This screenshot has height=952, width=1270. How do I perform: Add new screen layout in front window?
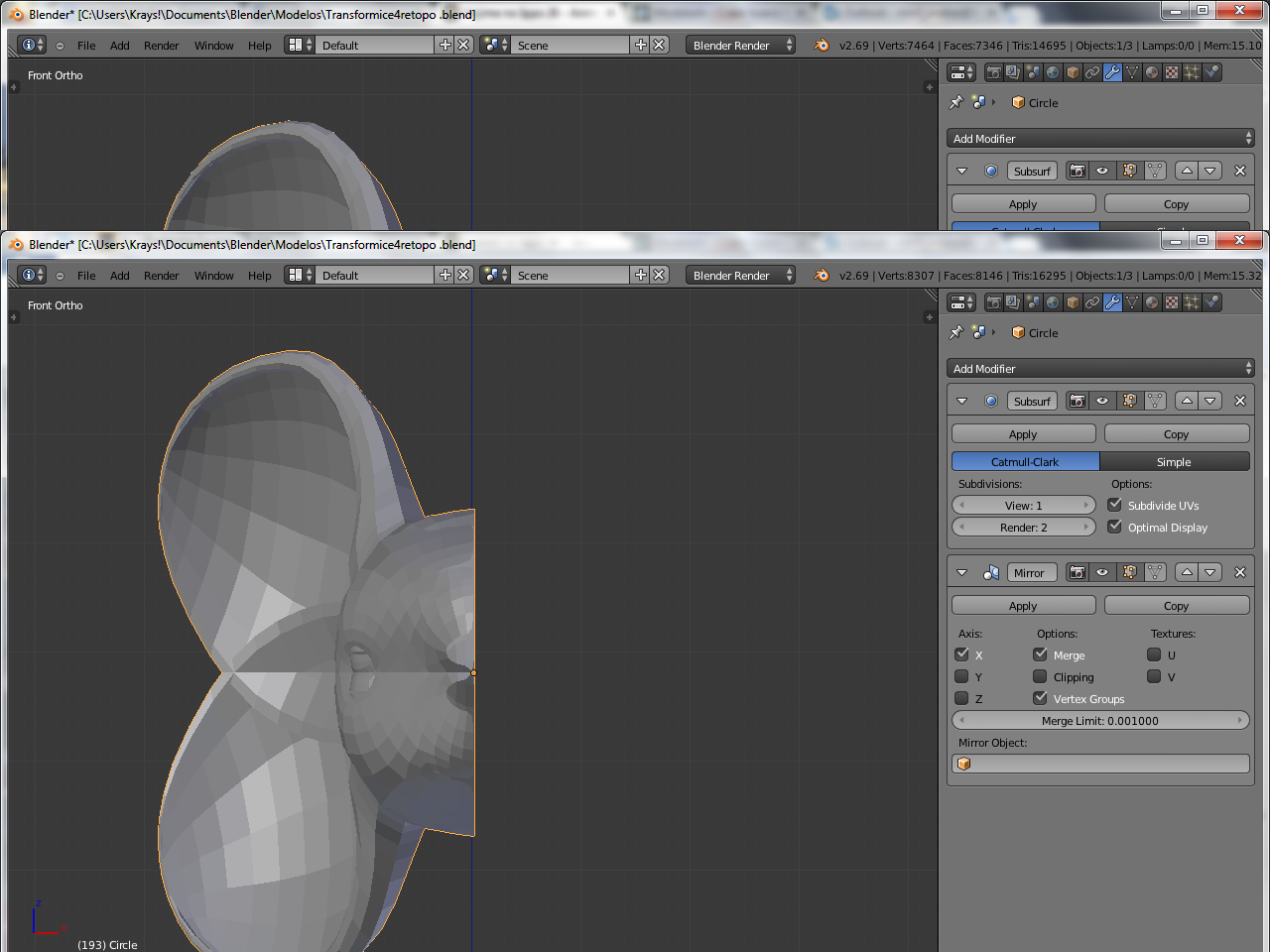coord(445,275)
